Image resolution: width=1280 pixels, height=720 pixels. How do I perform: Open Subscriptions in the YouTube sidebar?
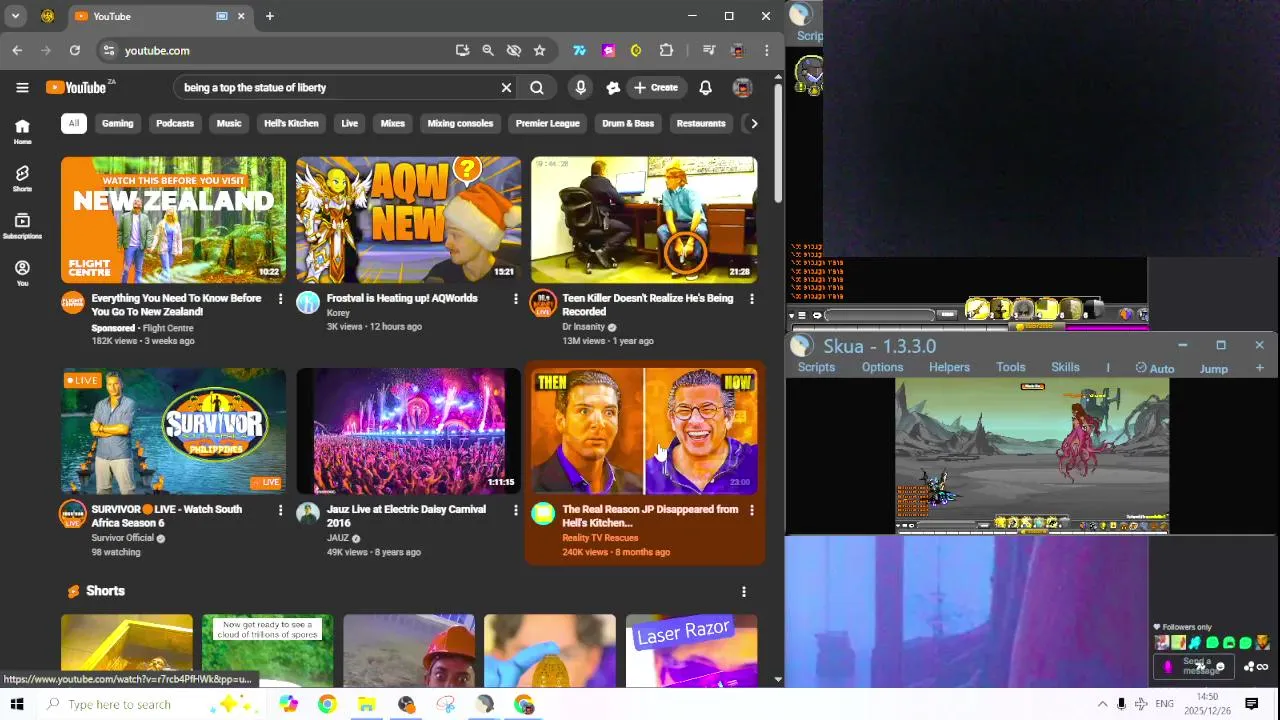point(22,226)
